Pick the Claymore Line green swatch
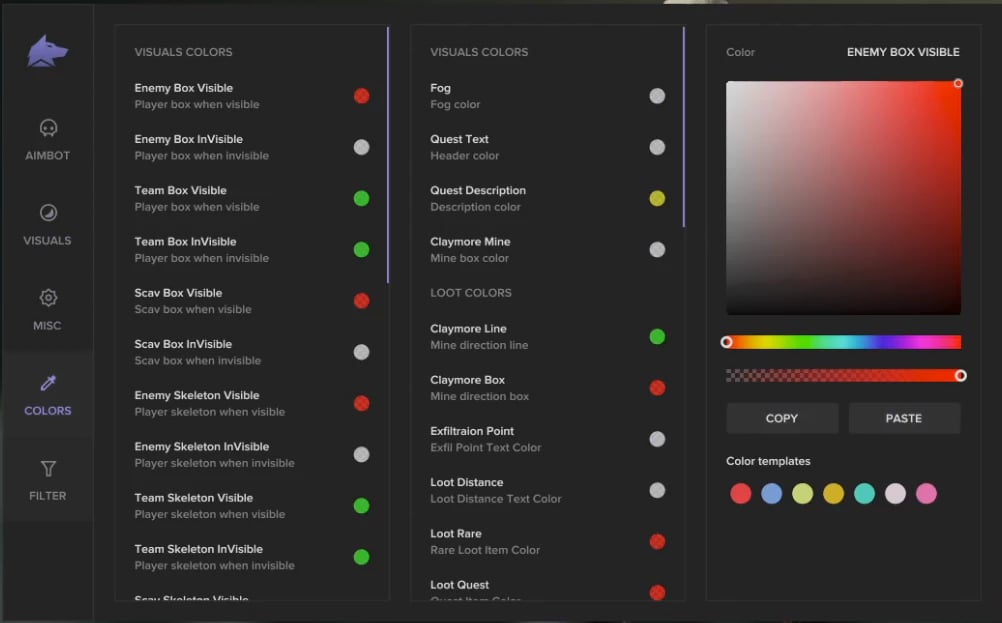This screenshot has width=1002, height=623. (x=657, y=337)
